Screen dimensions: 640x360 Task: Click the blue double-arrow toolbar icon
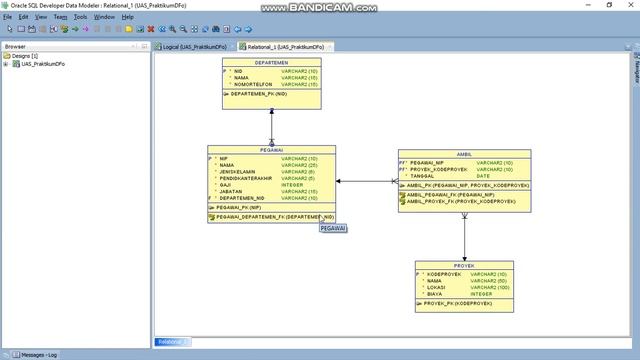[x=162, y=29]
